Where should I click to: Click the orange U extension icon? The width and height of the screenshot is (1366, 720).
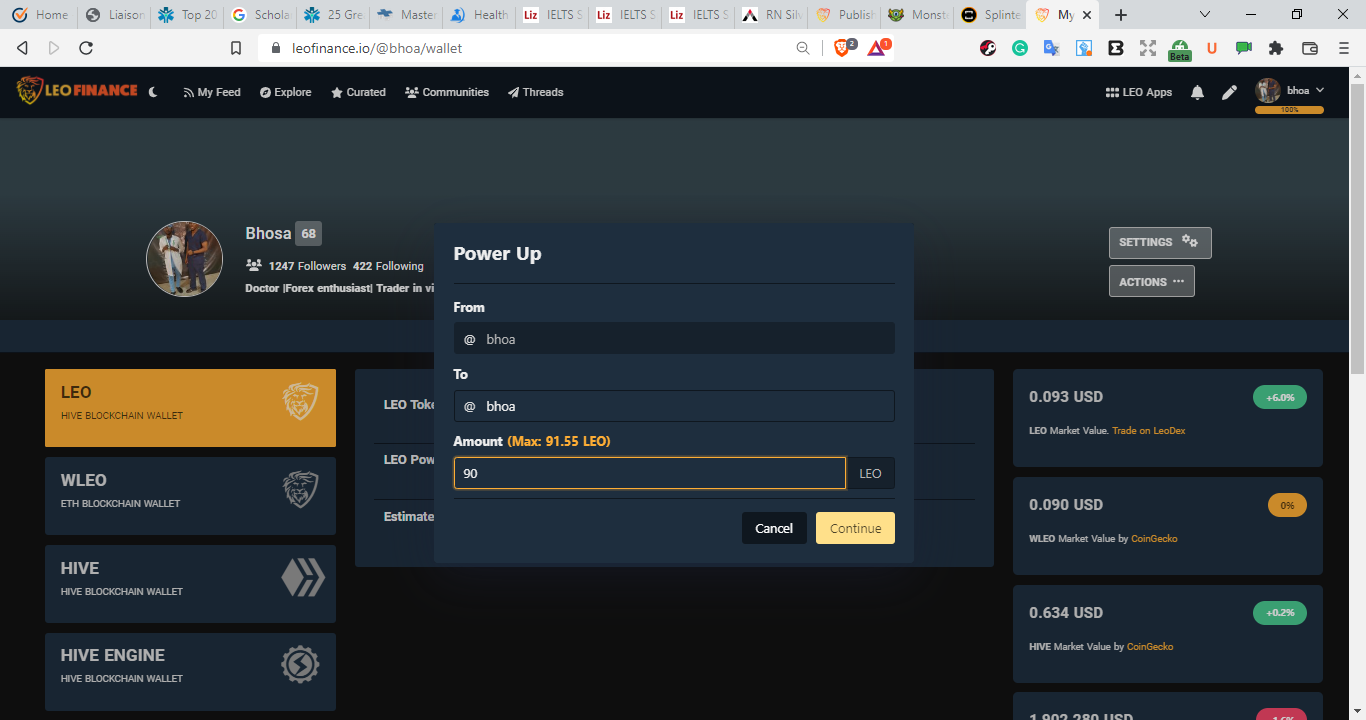(1212, 47)
